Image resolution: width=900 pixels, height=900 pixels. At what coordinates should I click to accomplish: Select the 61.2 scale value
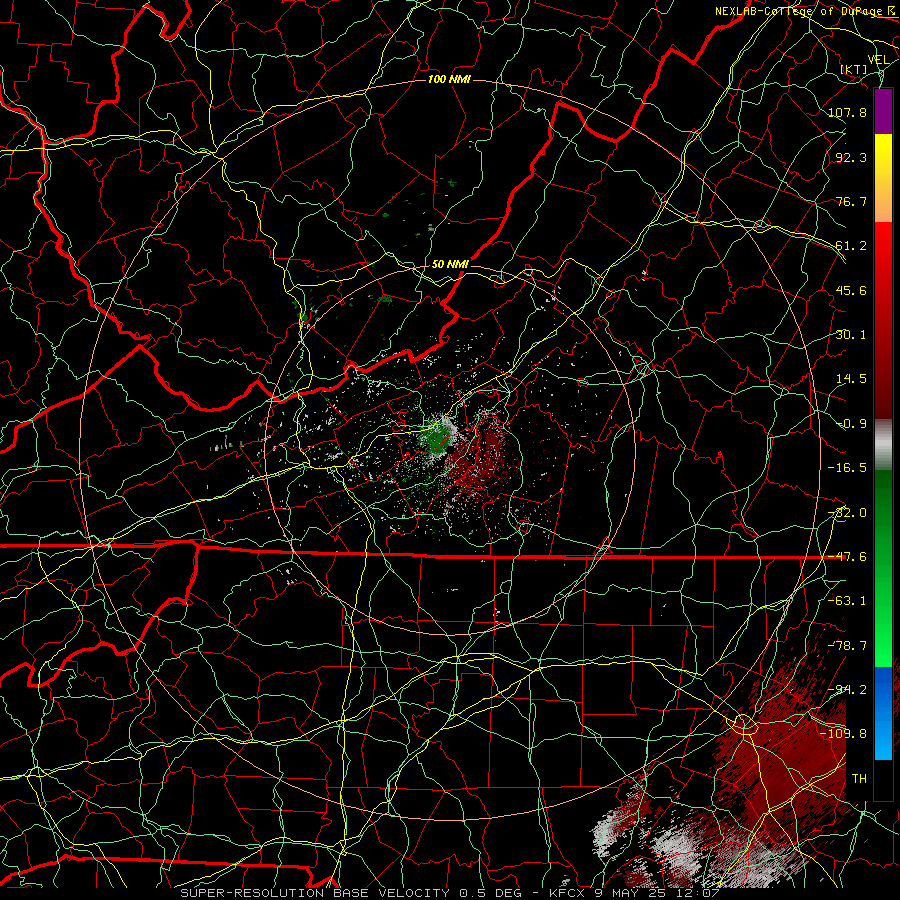[x=851, y=246]
